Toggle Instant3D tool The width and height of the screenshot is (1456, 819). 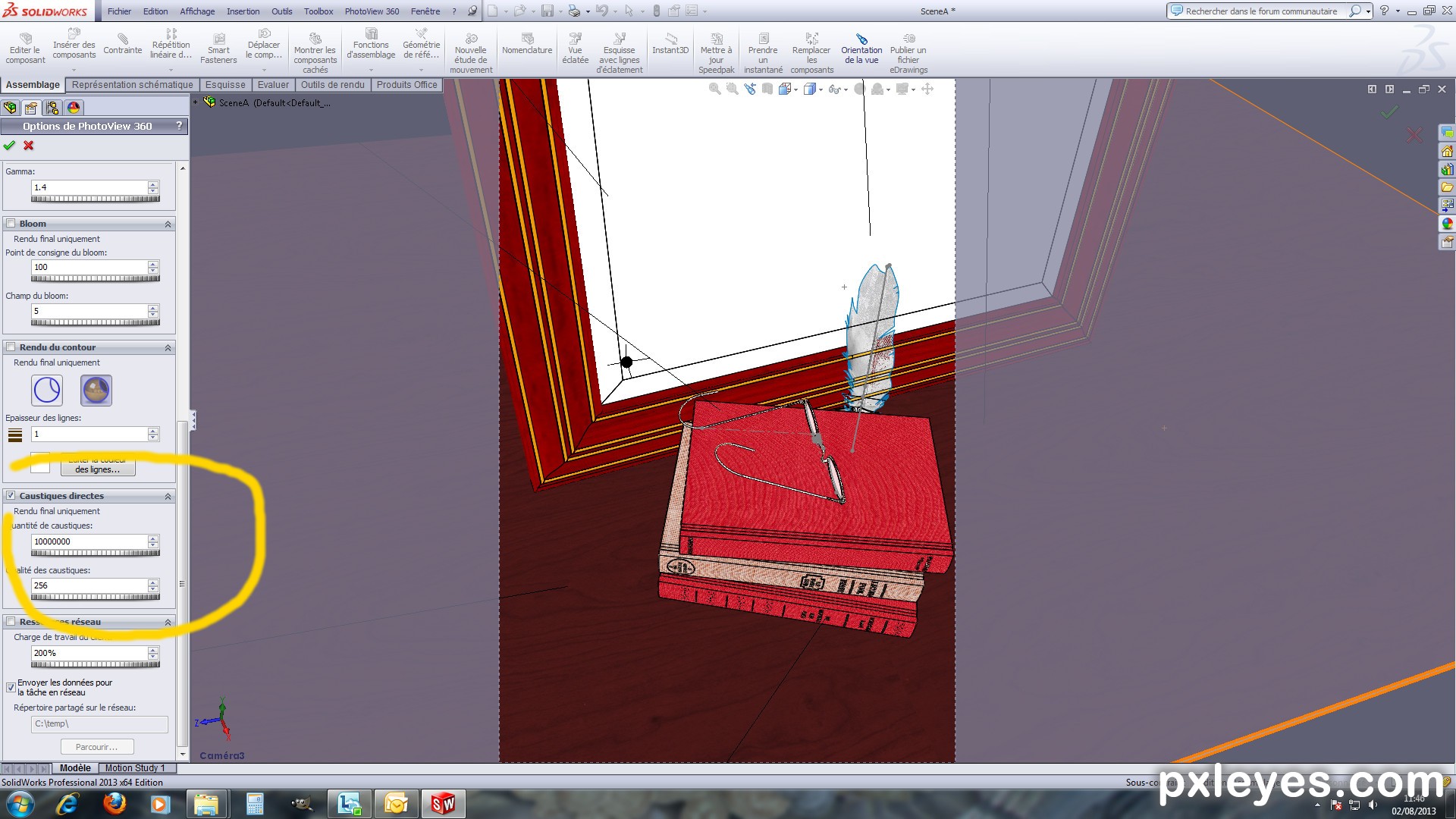pos(670,44)
